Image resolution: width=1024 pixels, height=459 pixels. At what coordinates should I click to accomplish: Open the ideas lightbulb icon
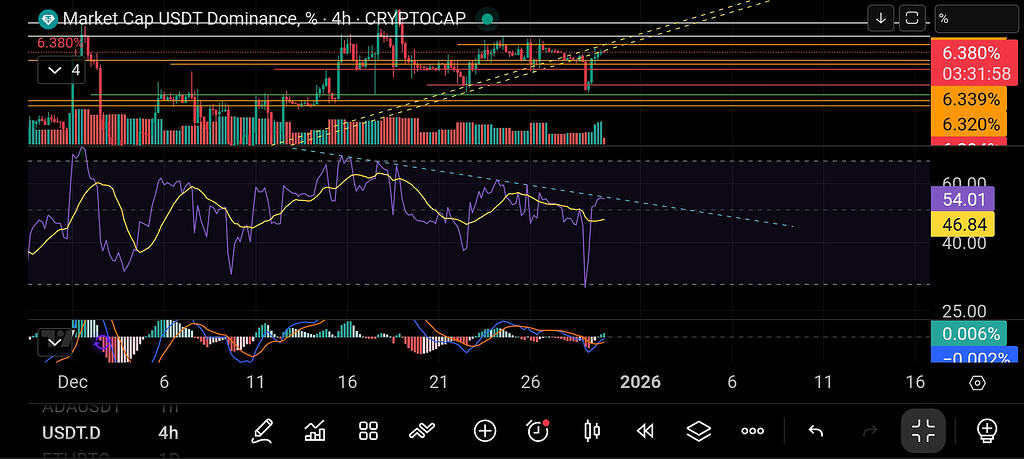pos(986,431)
